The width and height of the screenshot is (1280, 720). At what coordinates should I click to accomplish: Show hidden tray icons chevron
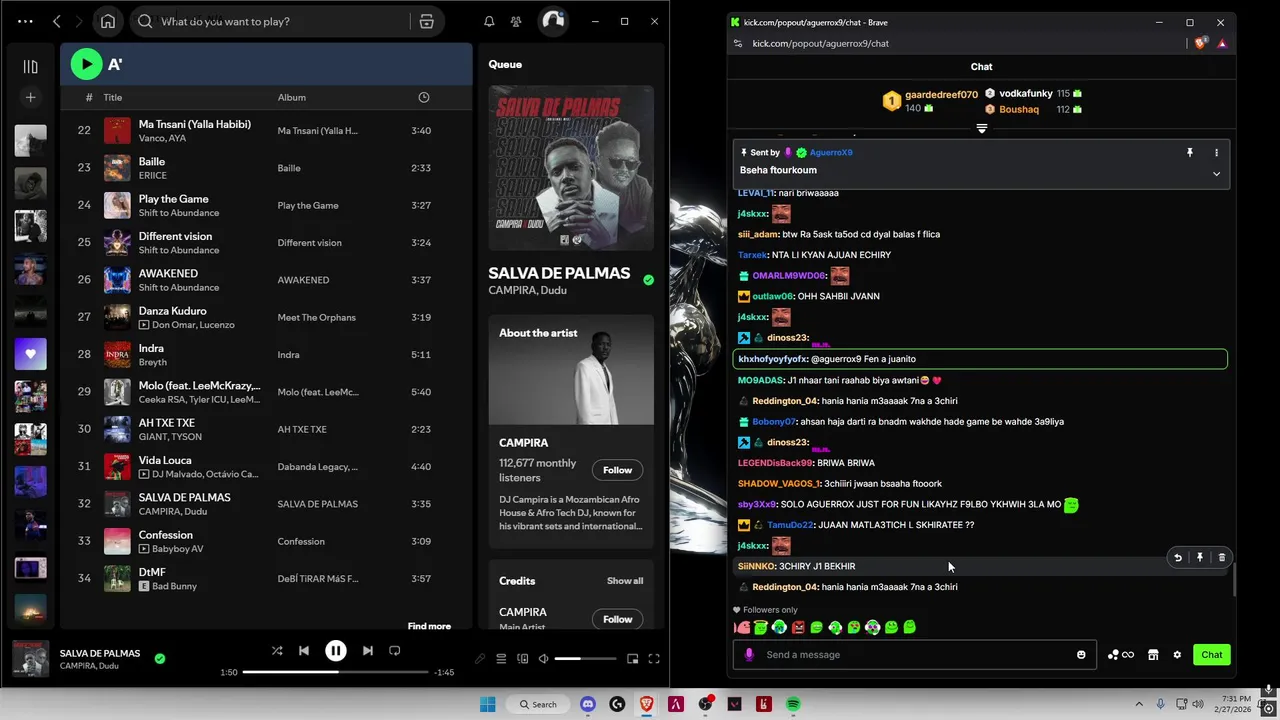pos(1139,704)
